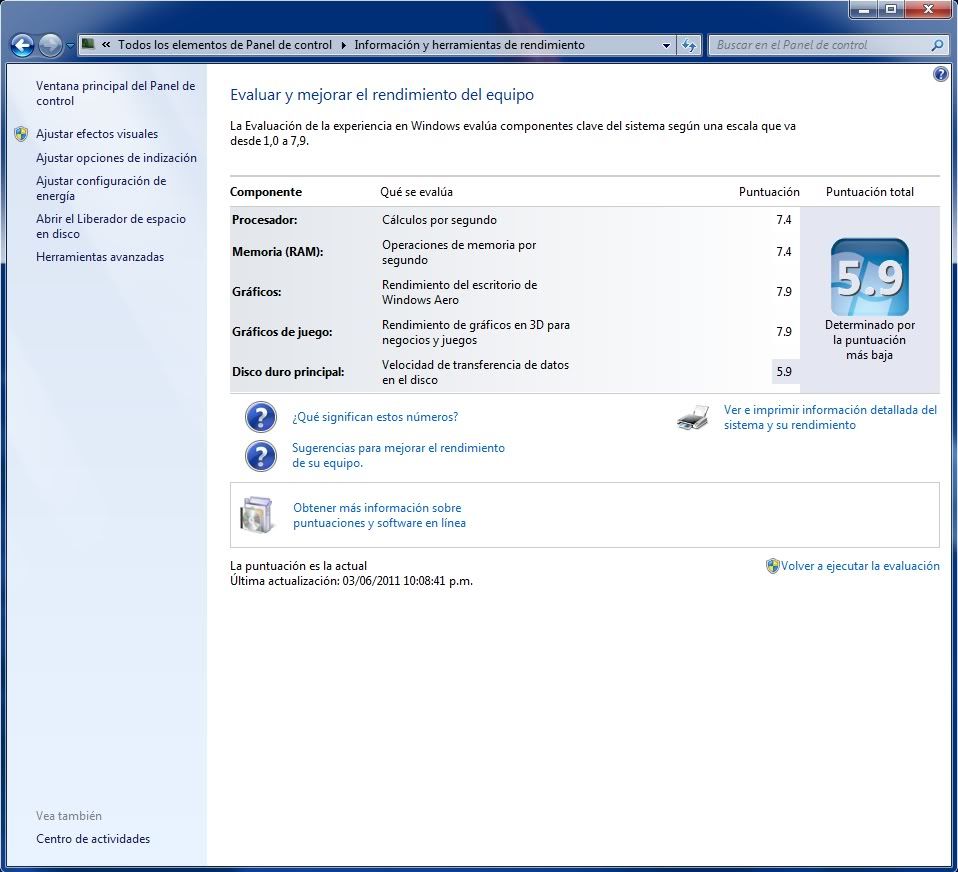The image size is (958, 872).
Task: Click the 'Disco duro principal:' row label
Action: coord(288,372)
